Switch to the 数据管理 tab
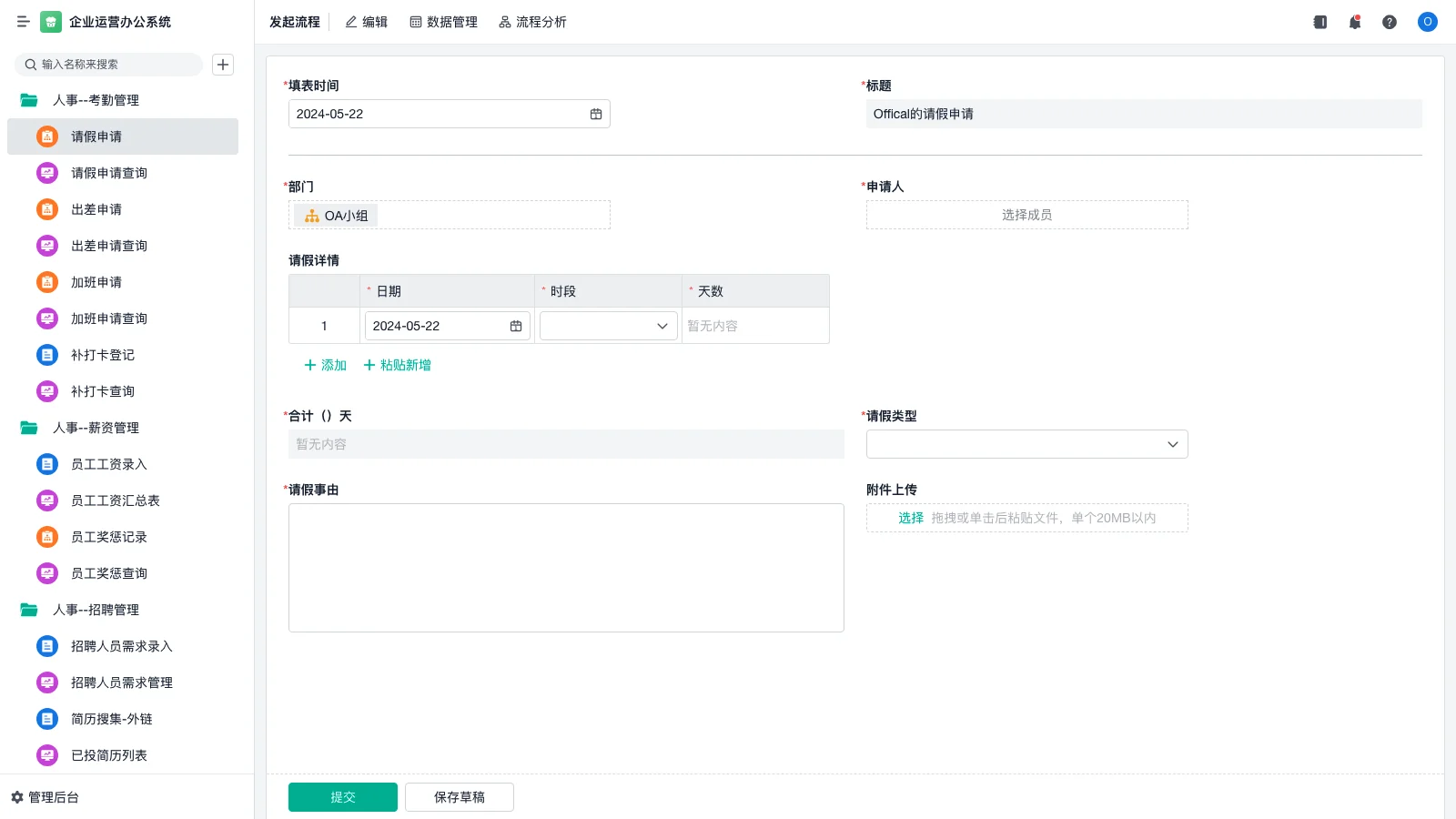The image size is (1456, 819). coord(443,22)
